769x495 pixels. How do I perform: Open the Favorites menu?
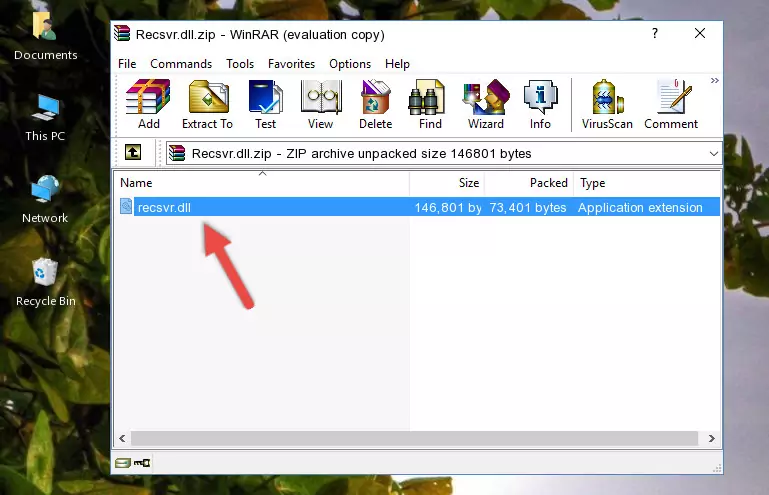click(x=291, y=64)
